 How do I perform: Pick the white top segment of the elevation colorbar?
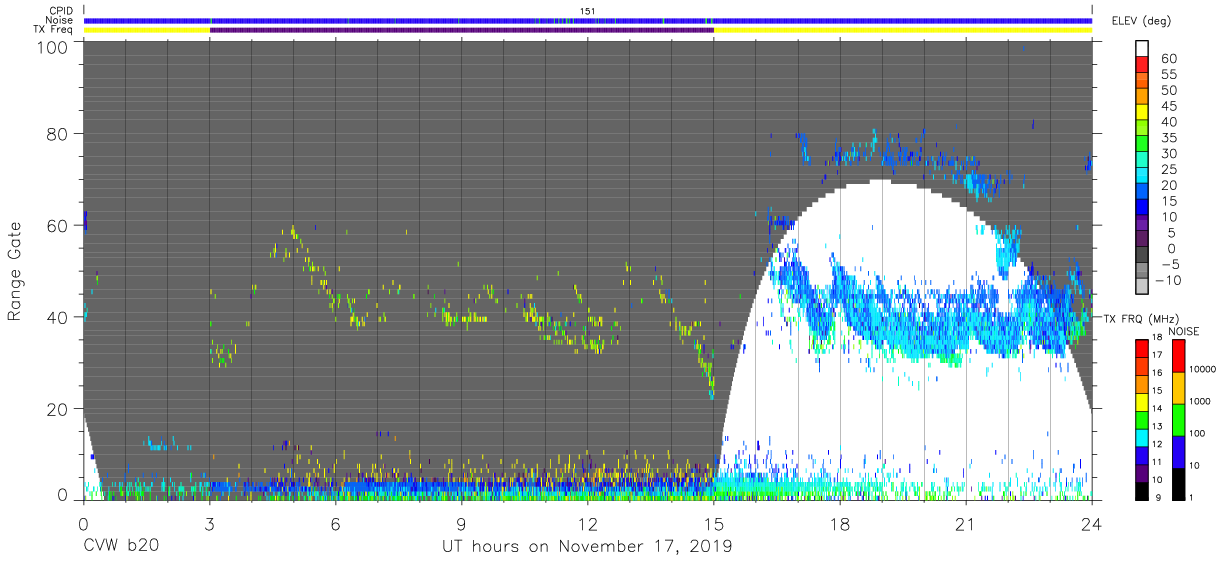click(x=1143, y=49)
